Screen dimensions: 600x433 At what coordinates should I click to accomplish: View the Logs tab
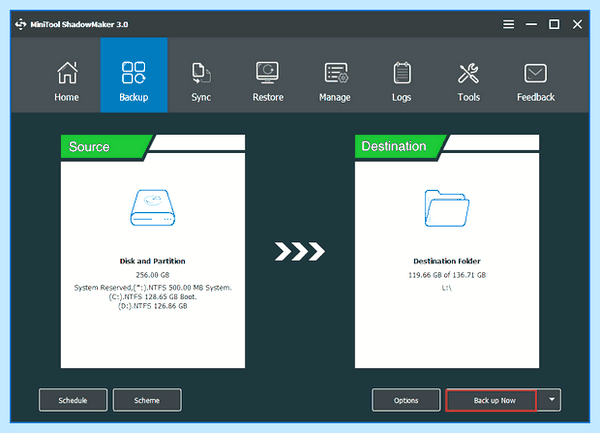tap(402, 75)
